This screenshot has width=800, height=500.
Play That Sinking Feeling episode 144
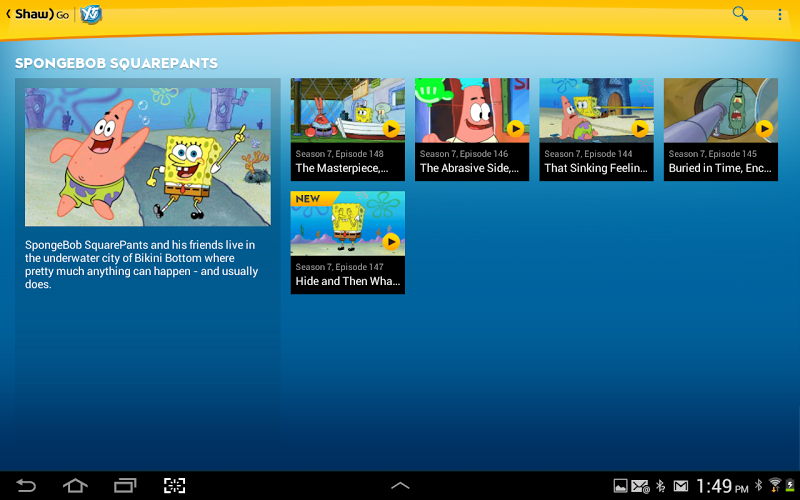pos(640,129)
